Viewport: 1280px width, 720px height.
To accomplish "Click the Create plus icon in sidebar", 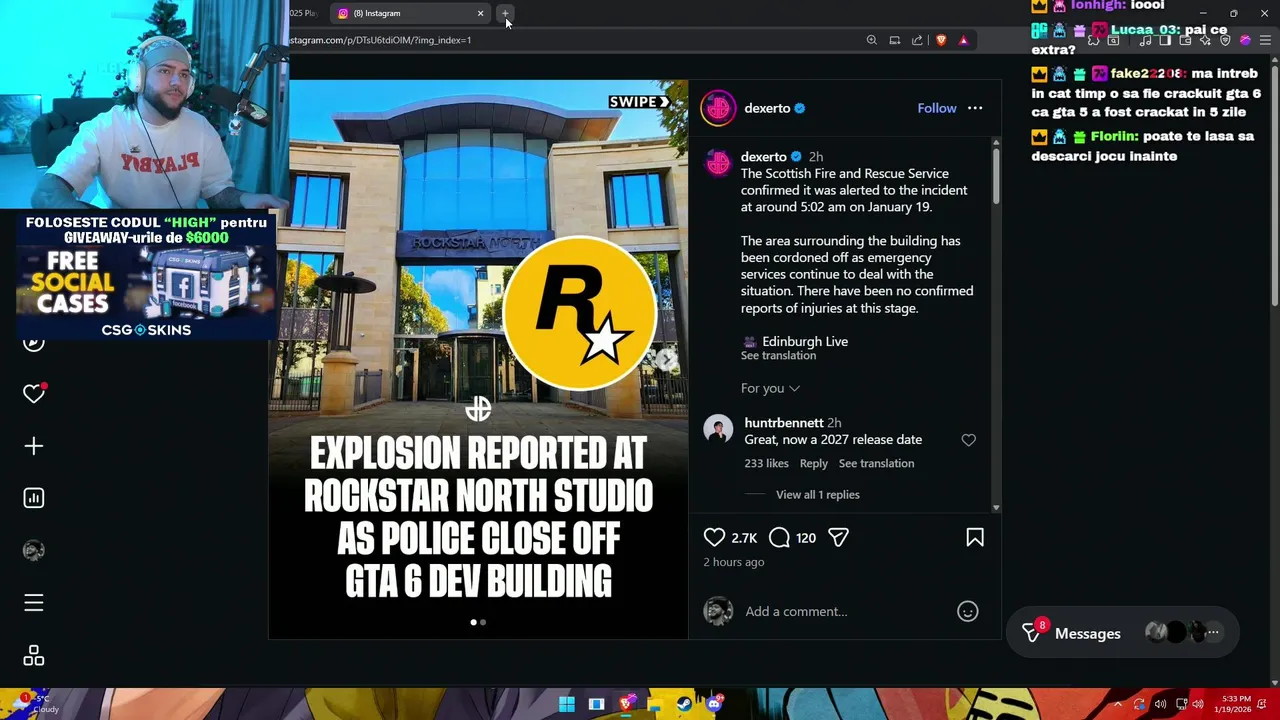I will point(34,446).
